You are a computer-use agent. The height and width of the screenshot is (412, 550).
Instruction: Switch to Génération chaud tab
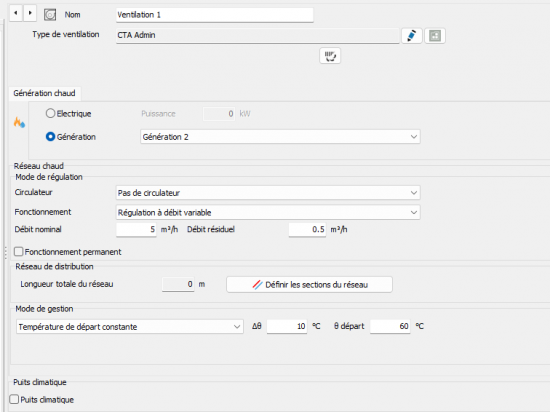(x=44, y=93)
